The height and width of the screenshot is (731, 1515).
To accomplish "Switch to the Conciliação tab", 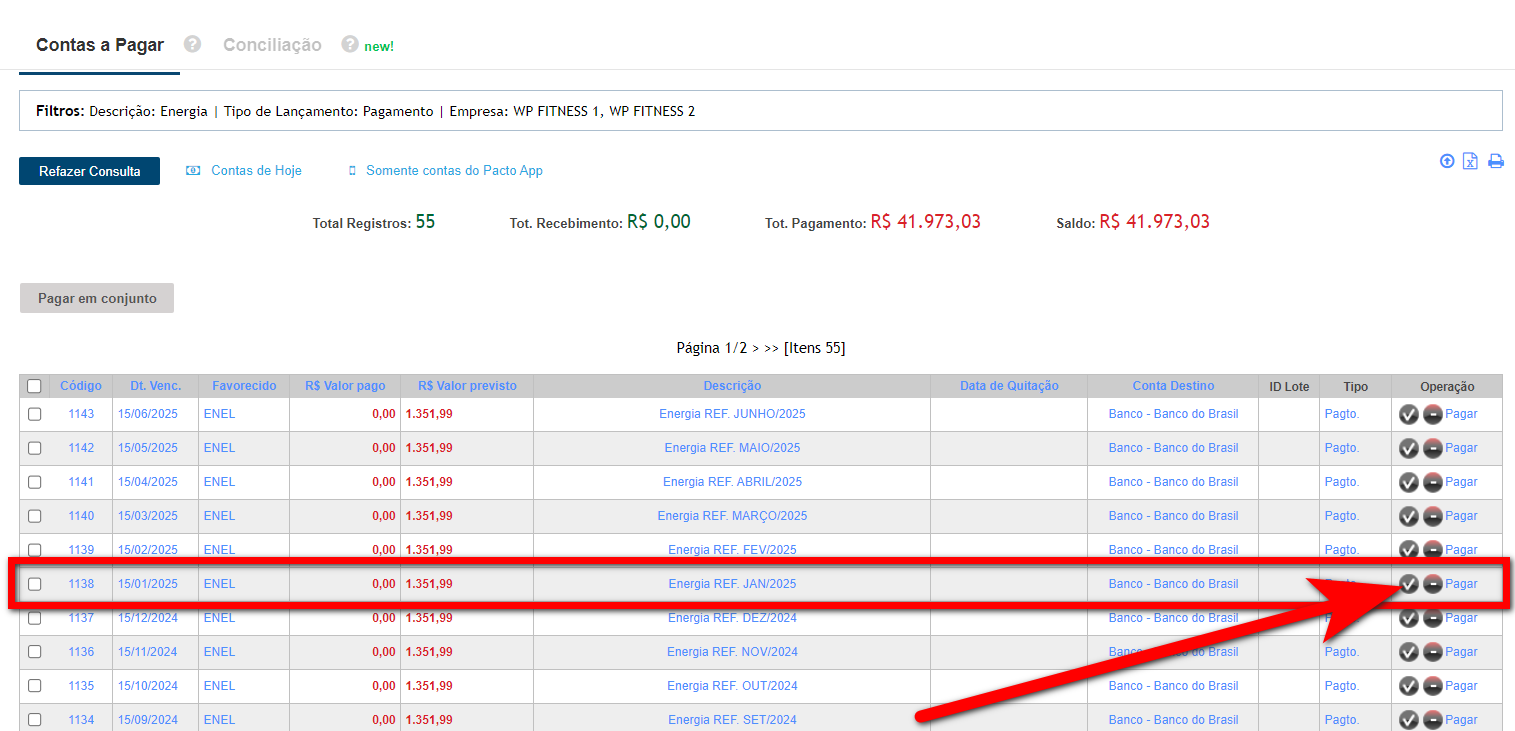I will tap(272, 45).
